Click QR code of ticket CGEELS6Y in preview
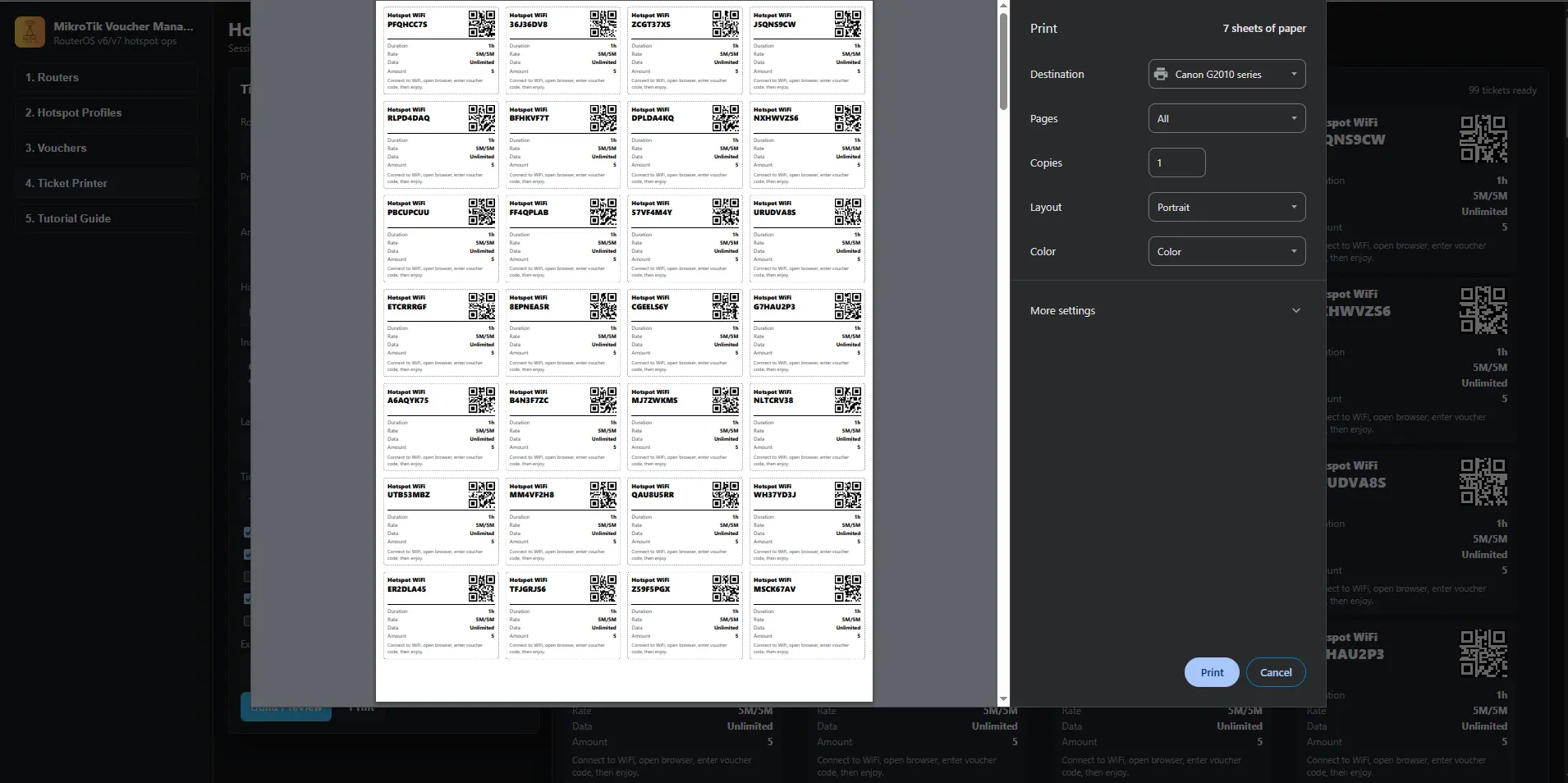Image resolution: width=1568 pixels, height=783 pixels. tap(726, 306)
